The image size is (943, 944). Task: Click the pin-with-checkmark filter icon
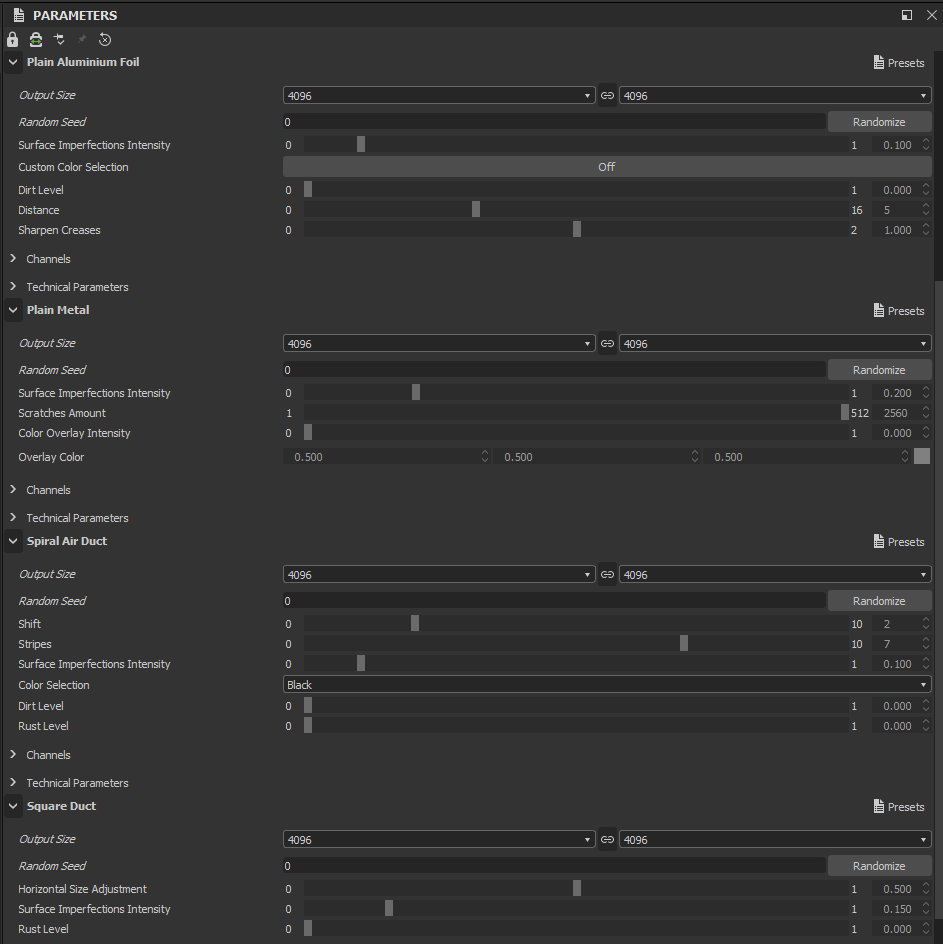coord(59,40)
